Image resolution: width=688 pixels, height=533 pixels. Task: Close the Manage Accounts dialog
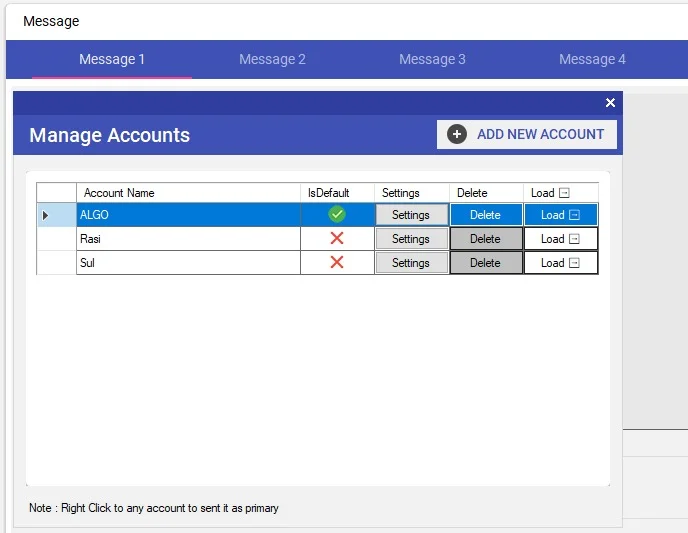610,103
